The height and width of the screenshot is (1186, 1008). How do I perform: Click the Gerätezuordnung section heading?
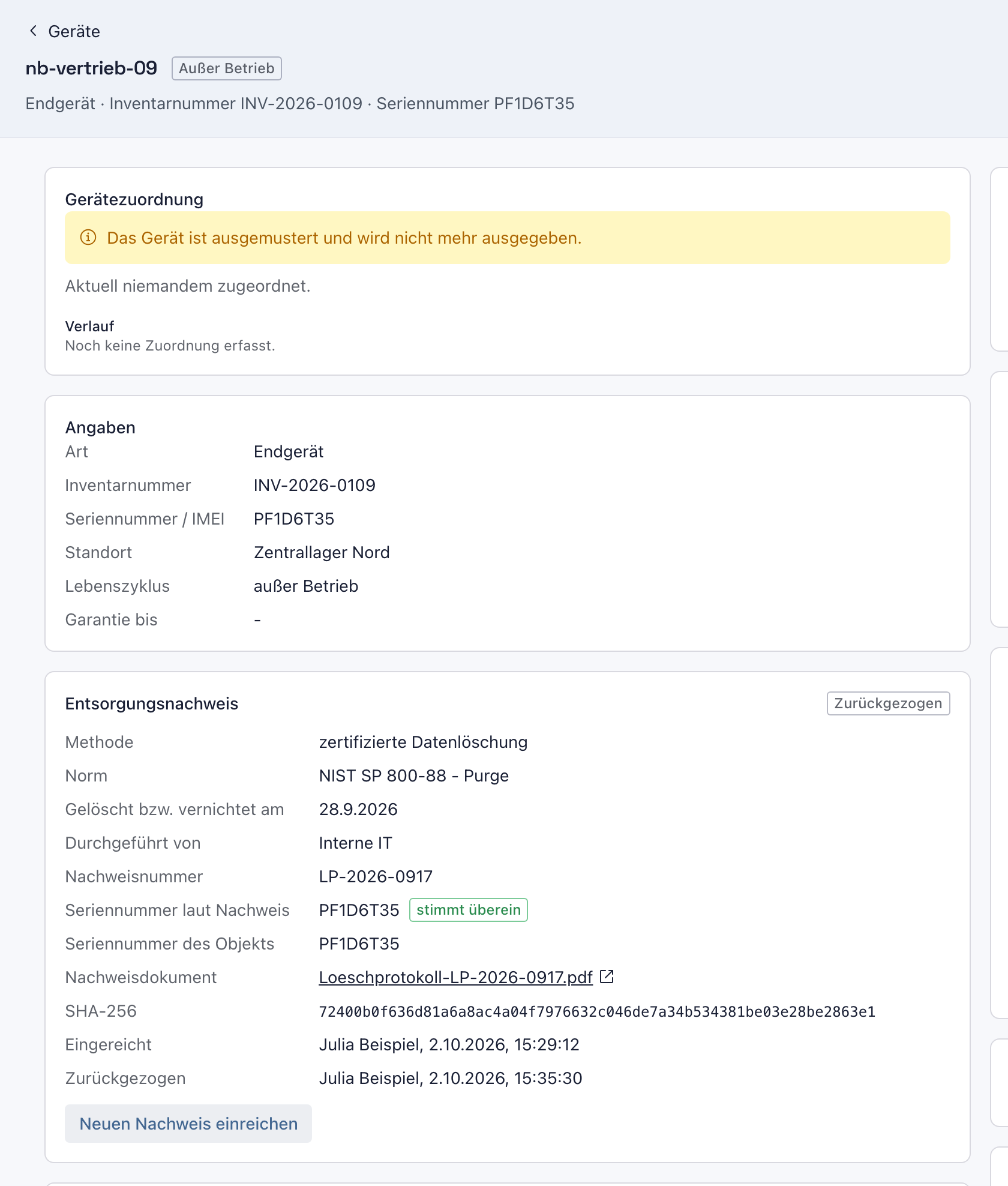(x=134, y=199)
